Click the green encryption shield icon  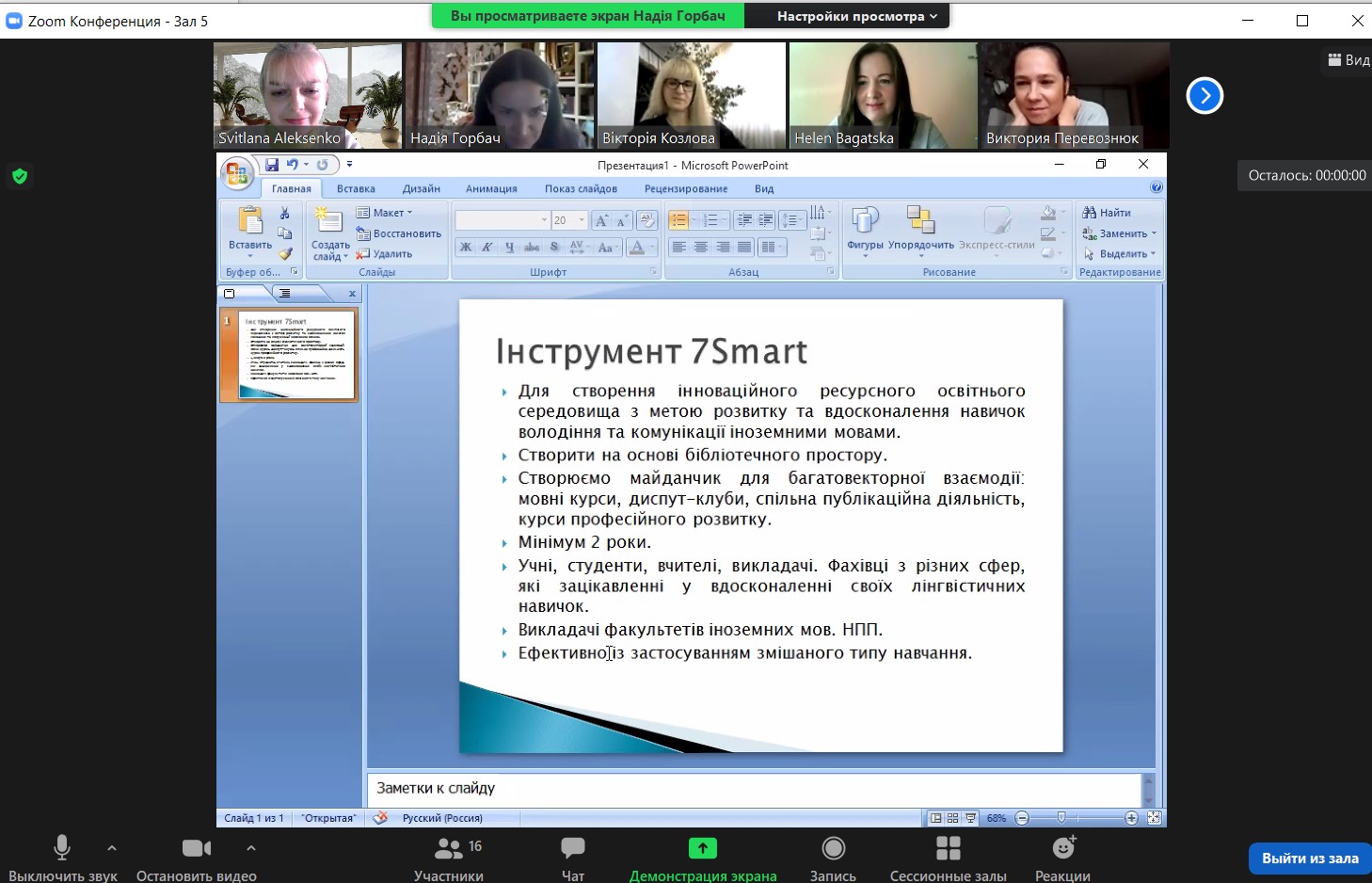coord(20,176)
